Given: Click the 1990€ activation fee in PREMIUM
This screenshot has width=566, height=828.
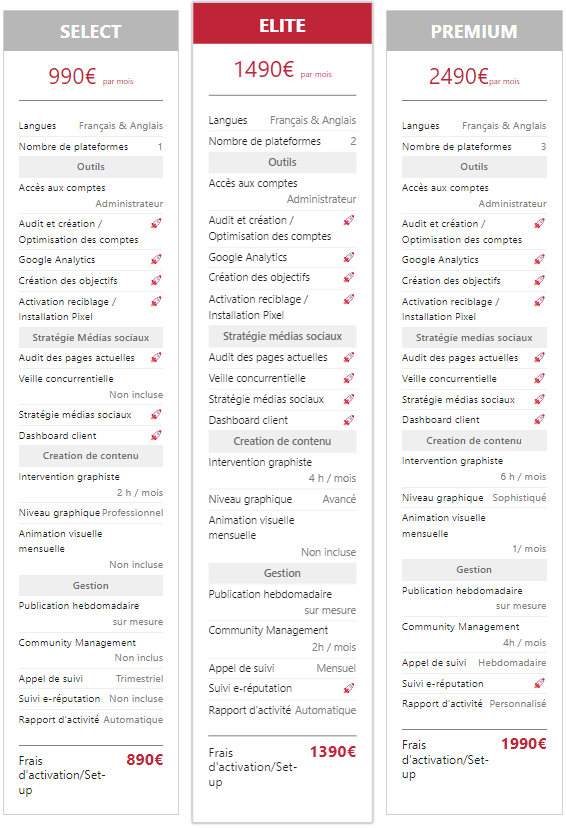Looking at the screenshot, I should point(524,744).
